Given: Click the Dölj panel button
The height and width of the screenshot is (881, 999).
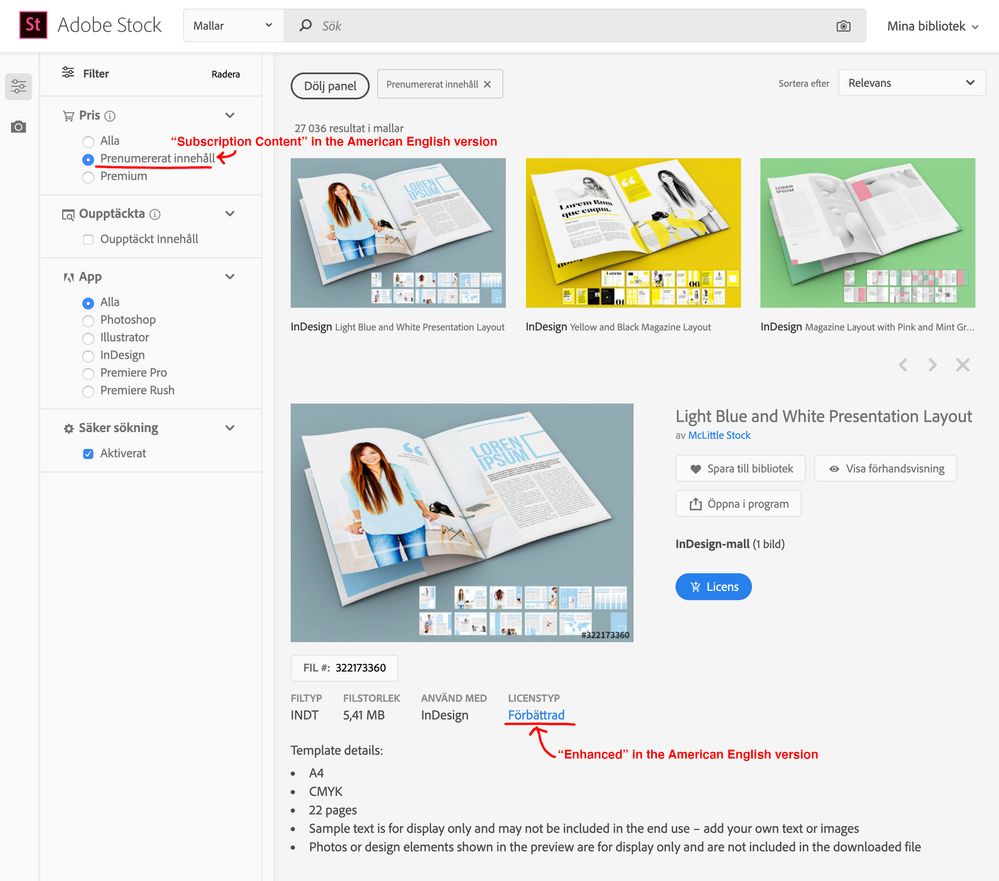Looking at the screenshot, I should coord(330,86).
